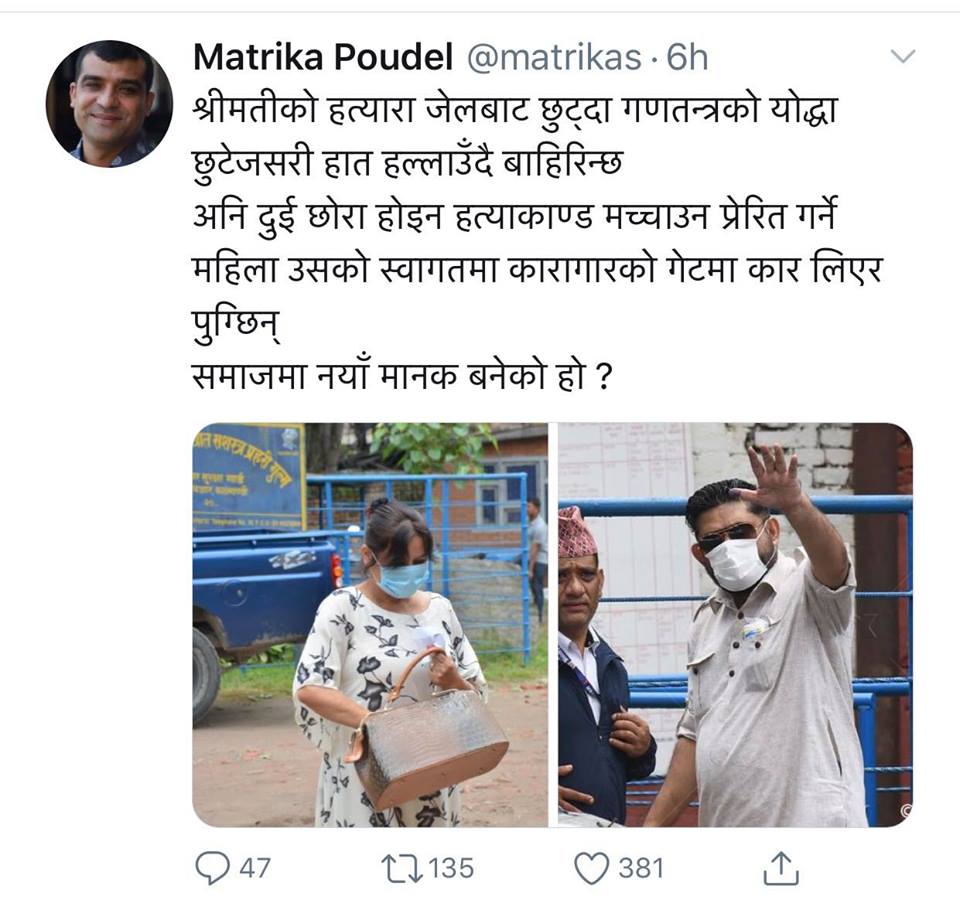Open Matrika Poudel's profile avatar
This screenshot has height=910, width=960.
(109, 104)
